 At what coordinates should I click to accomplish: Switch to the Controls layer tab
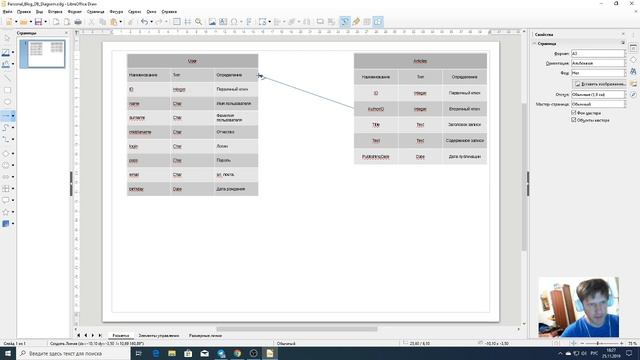pos(159,336)
